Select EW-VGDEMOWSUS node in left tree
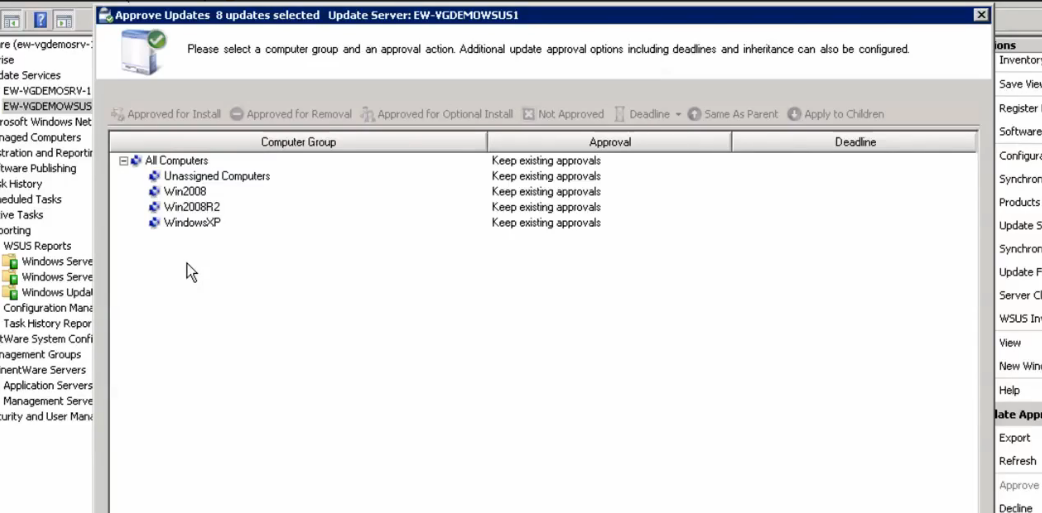Viewport: 1042px width, 513px height. click(47, 106)
